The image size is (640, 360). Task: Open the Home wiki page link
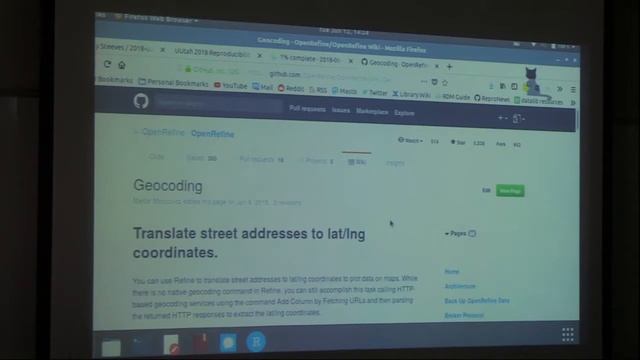tap(452, 271)
